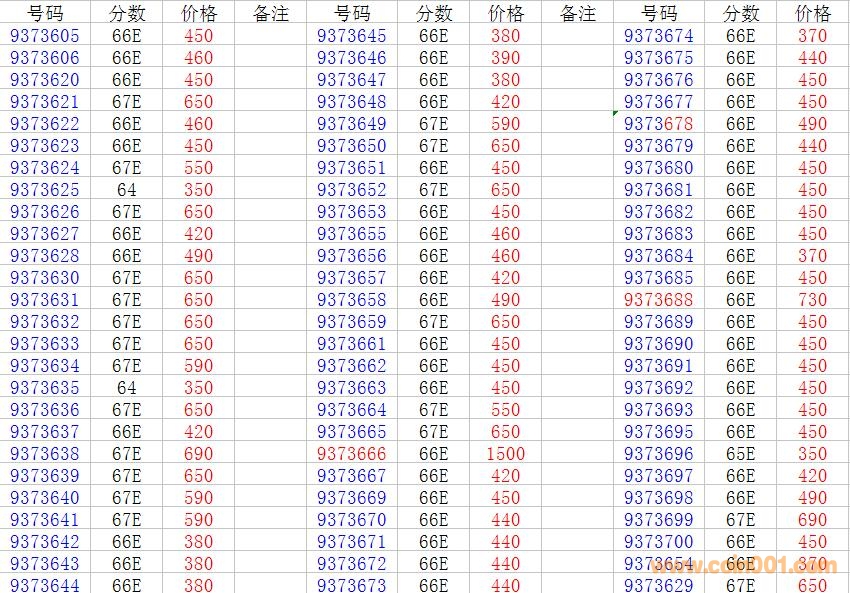This screenshot has width=850, height=593.
Task: Click the 65E score cell
Action: point(740,454)
